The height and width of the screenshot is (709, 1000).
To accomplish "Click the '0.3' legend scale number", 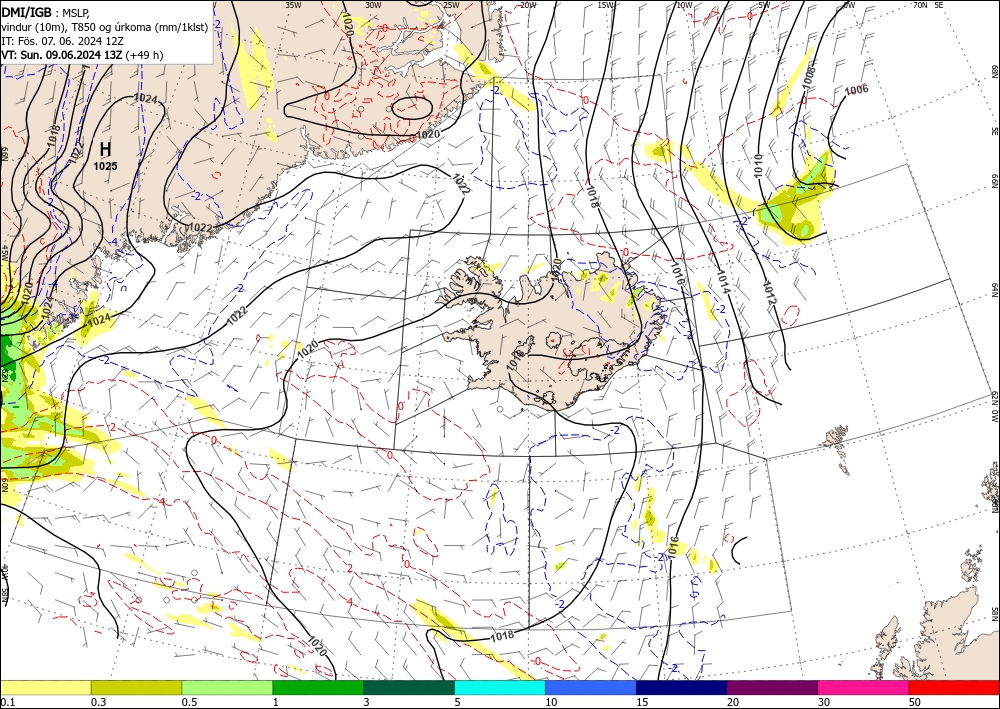I will point(98,702).
